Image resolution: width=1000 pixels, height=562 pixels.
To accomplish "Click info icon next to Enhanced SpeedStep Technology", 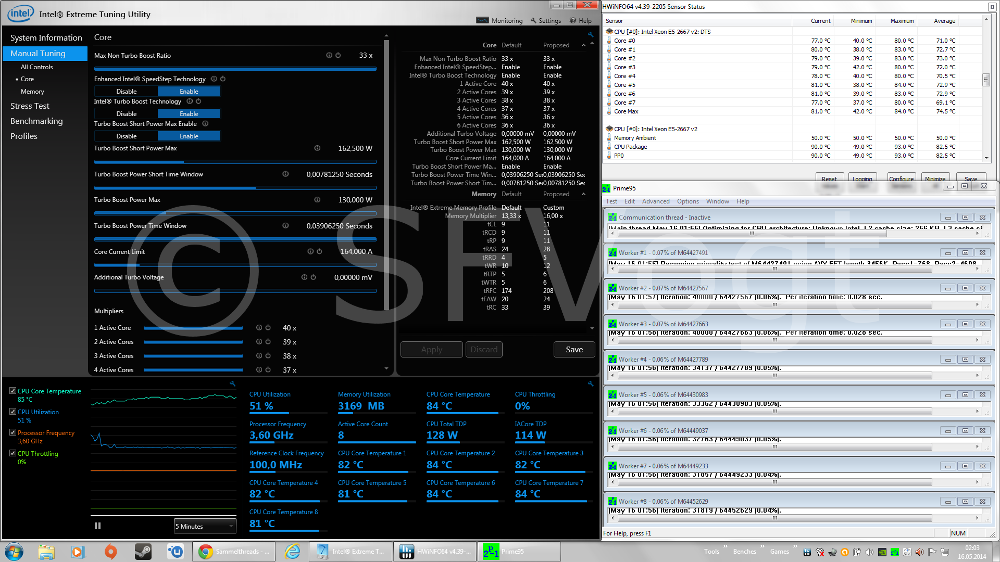I will [214, 79].
